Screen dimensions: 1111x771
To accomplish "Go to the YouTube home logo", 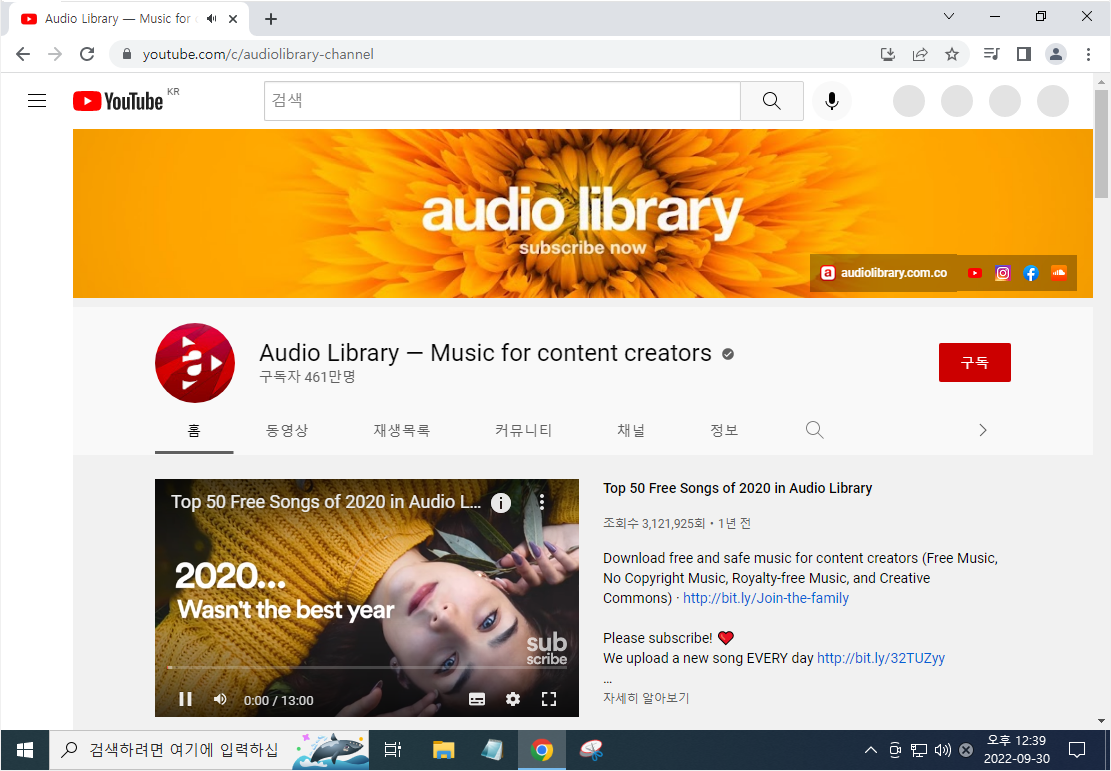I will 118,101.
